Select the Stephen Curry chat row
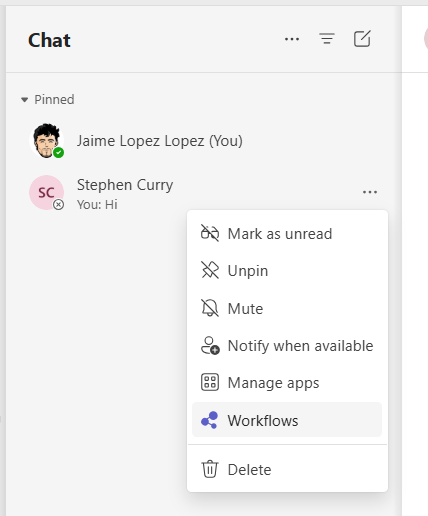428x516 pixels. [x=203, y=193]
